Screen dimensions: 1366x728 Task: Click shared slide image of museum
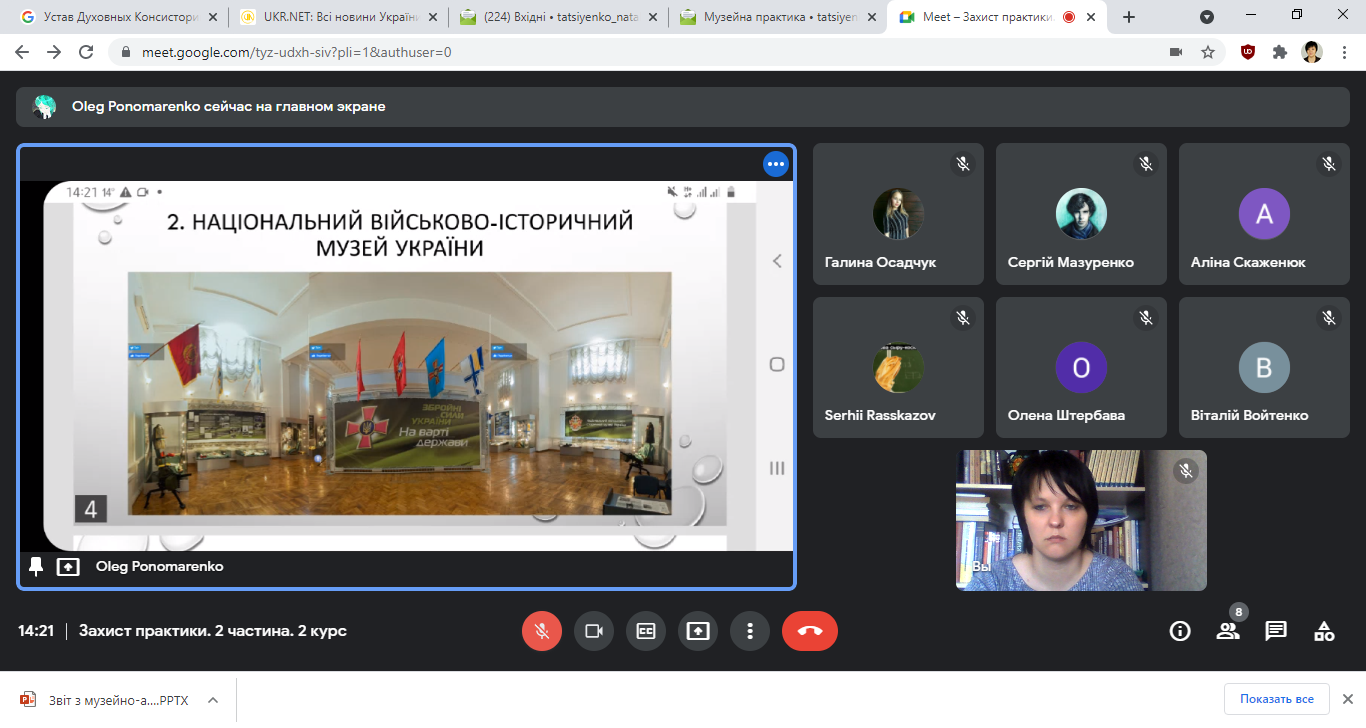coord(399,396)
